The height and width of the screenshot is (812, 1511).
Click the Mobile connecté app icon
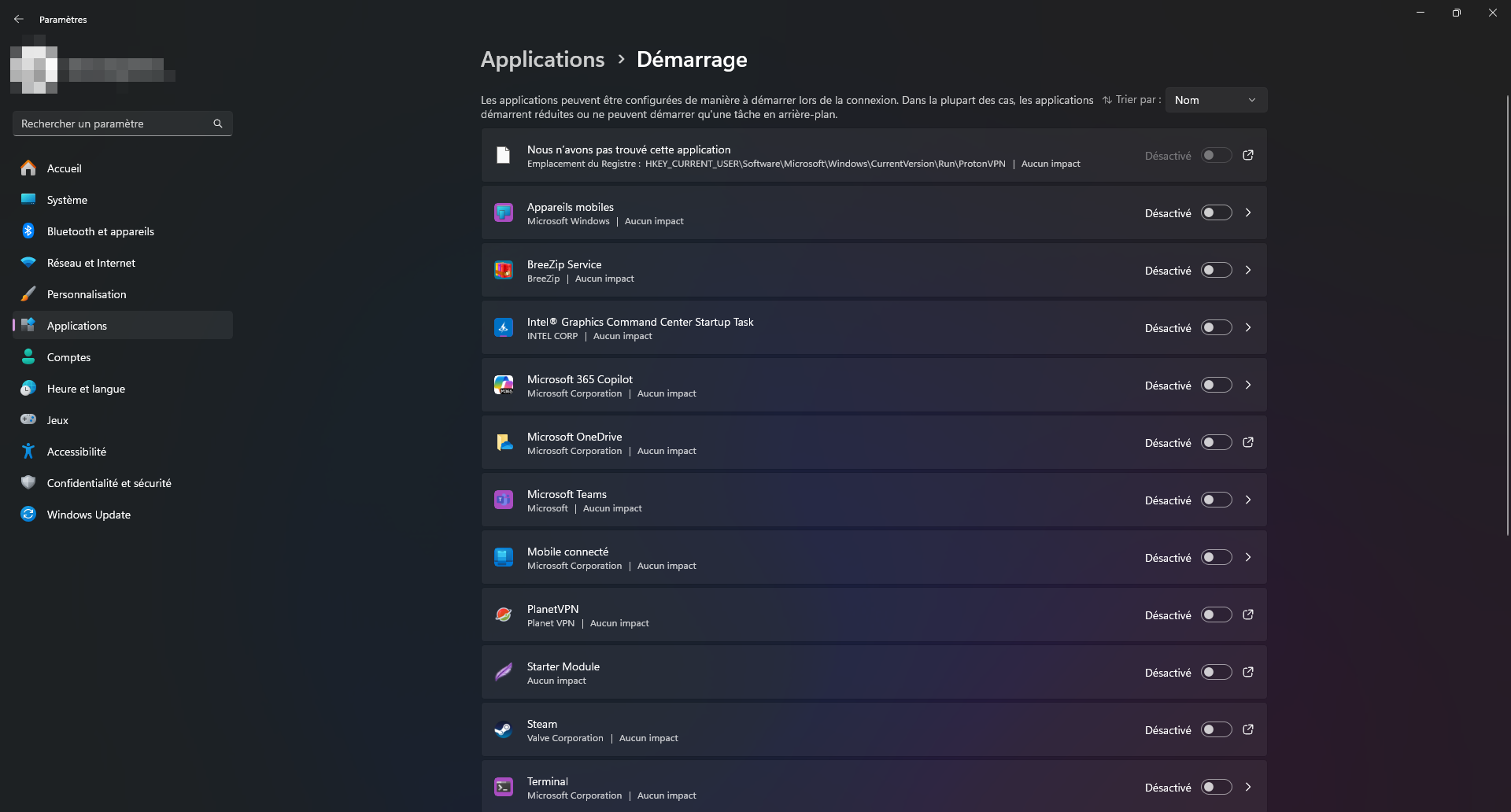click(504, 557)
